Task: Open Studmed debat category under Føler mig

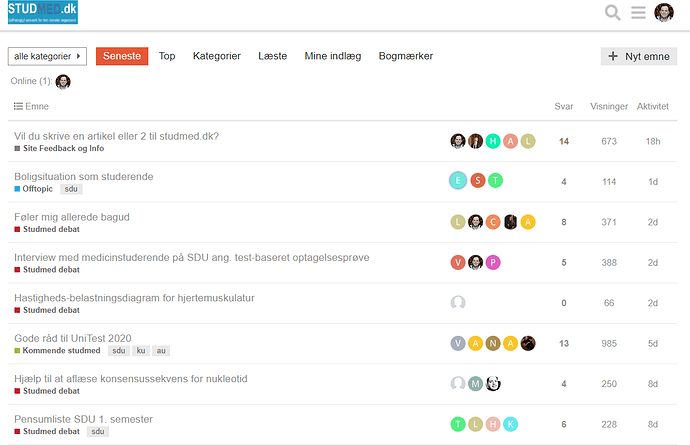Action: pos(47,229)
